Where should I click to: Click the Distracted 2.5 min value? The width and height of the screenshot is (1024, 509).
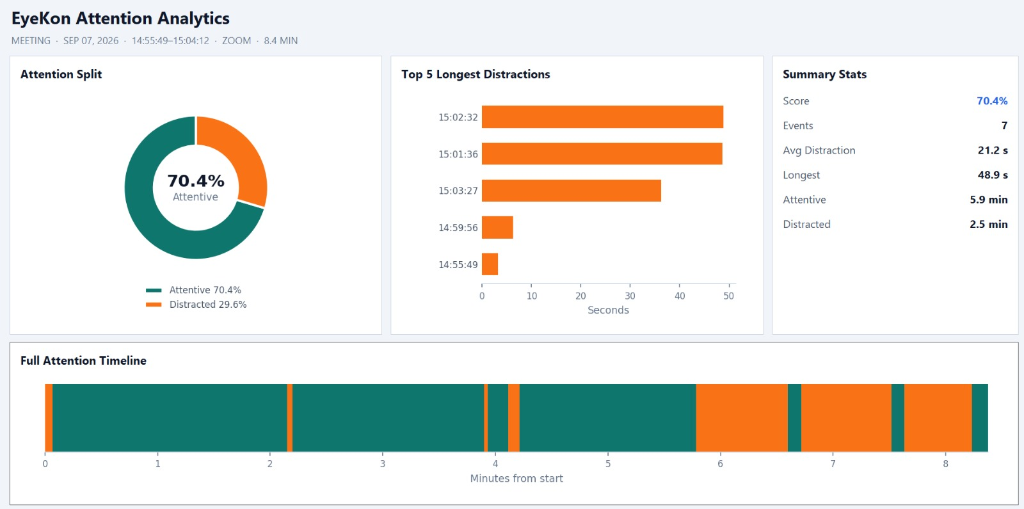point(989,224)
